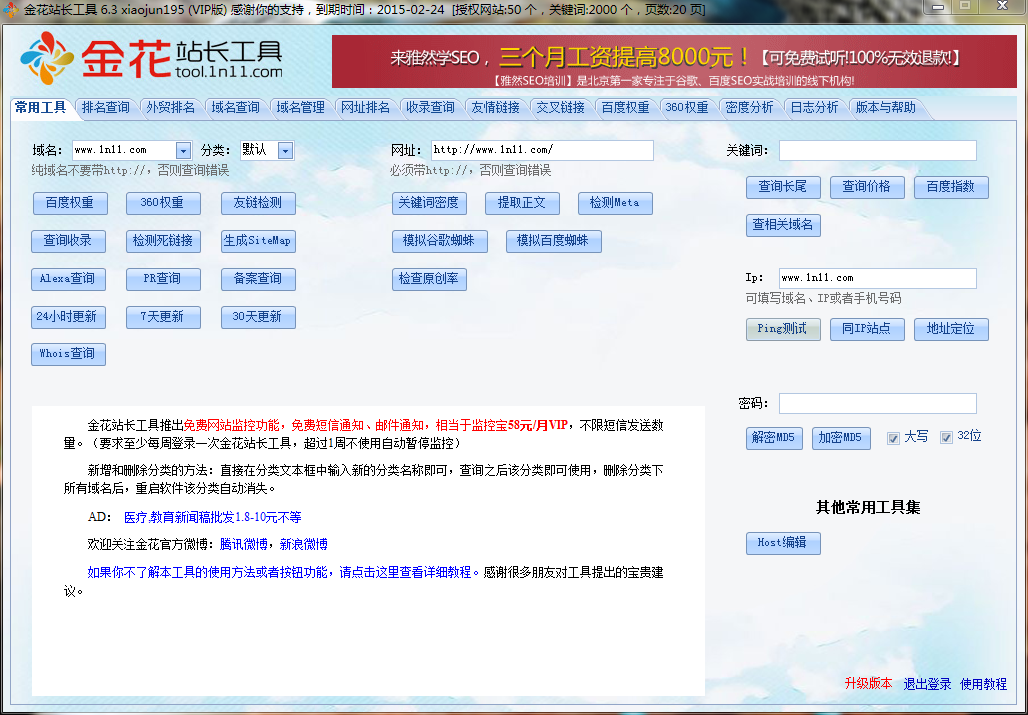Click the 7天更新 button

[x=163, y=317]
